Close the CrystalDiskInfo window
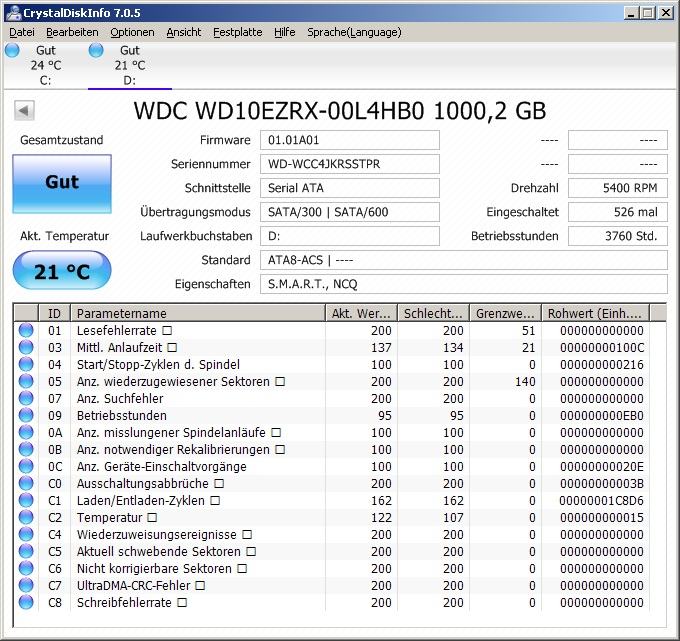Screen dimensions: 680x641 tap(666, 13)
